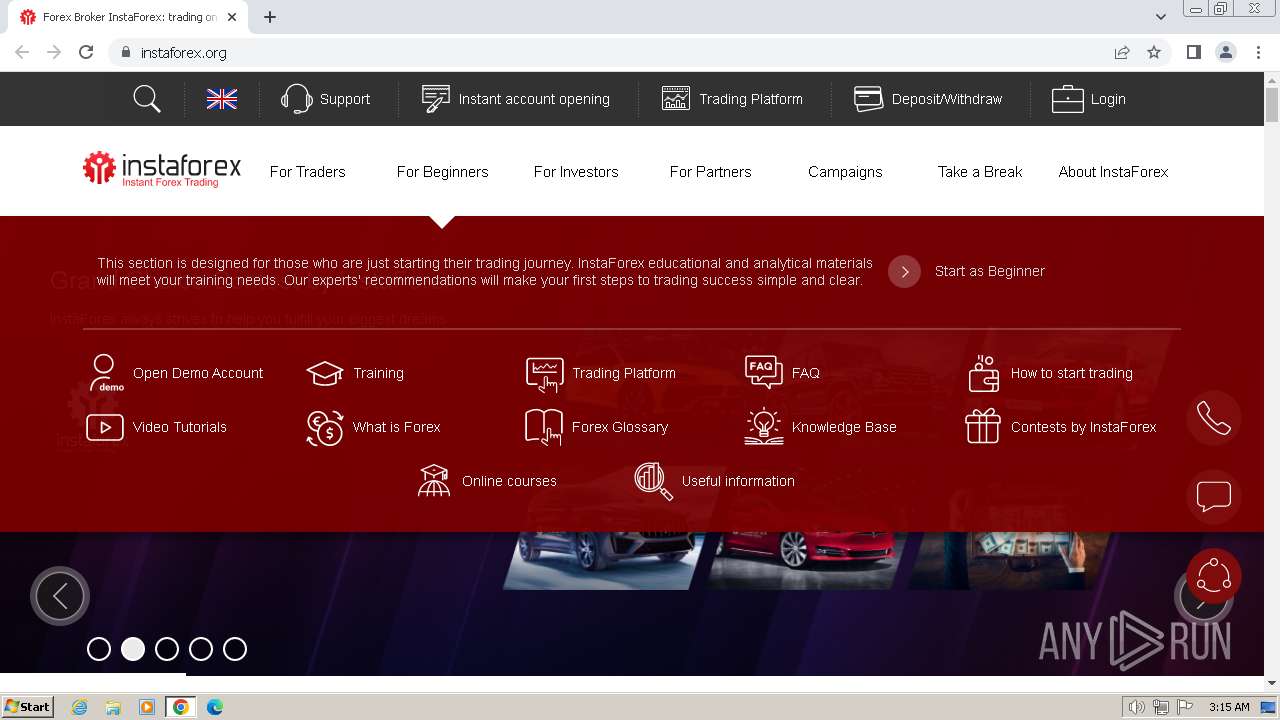Expand the For Beginners menu
1280x720 pixels.
click(x=442, y=172)
